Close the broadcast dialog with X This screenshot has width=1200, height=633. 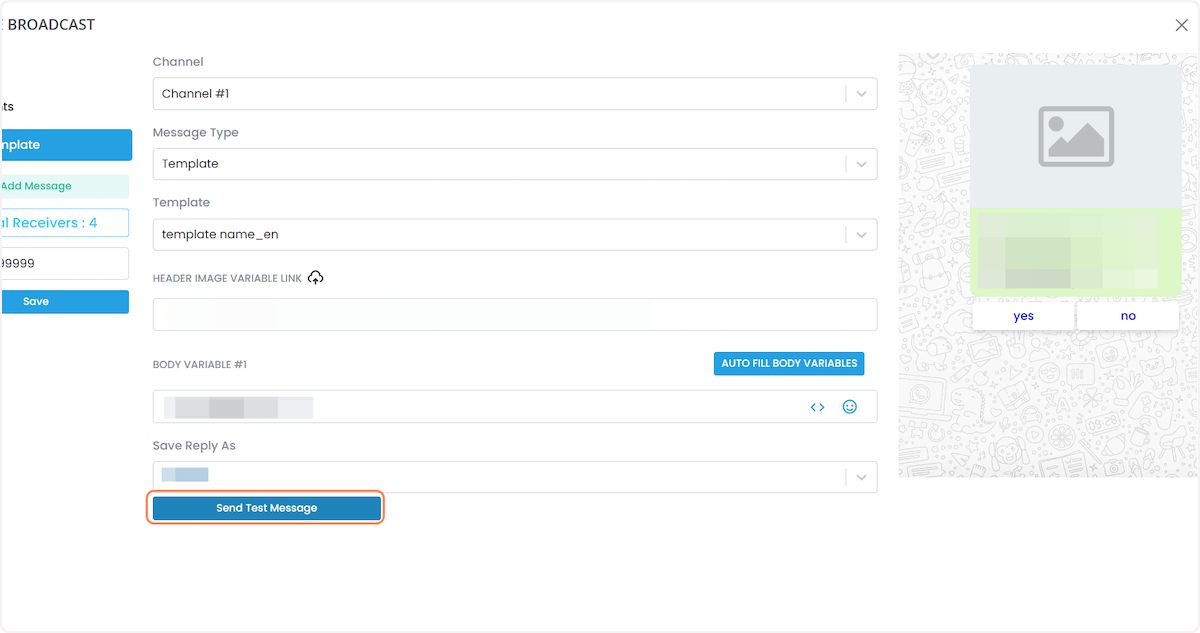point(1181,25)
